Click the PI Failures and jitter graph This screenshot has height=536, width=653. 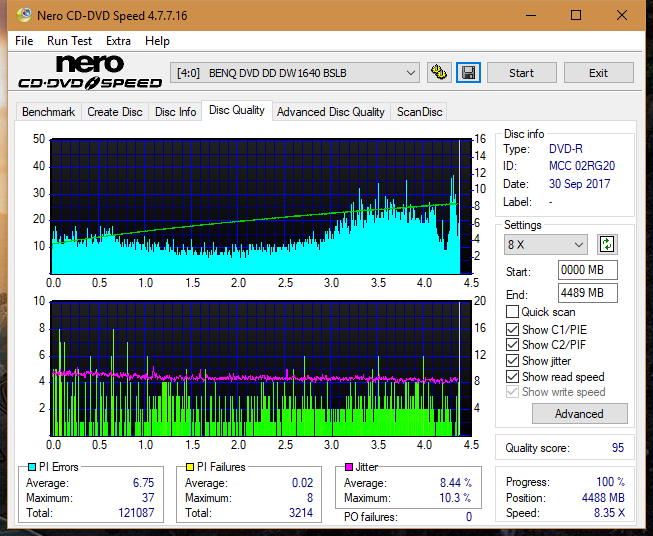(261, 368)
